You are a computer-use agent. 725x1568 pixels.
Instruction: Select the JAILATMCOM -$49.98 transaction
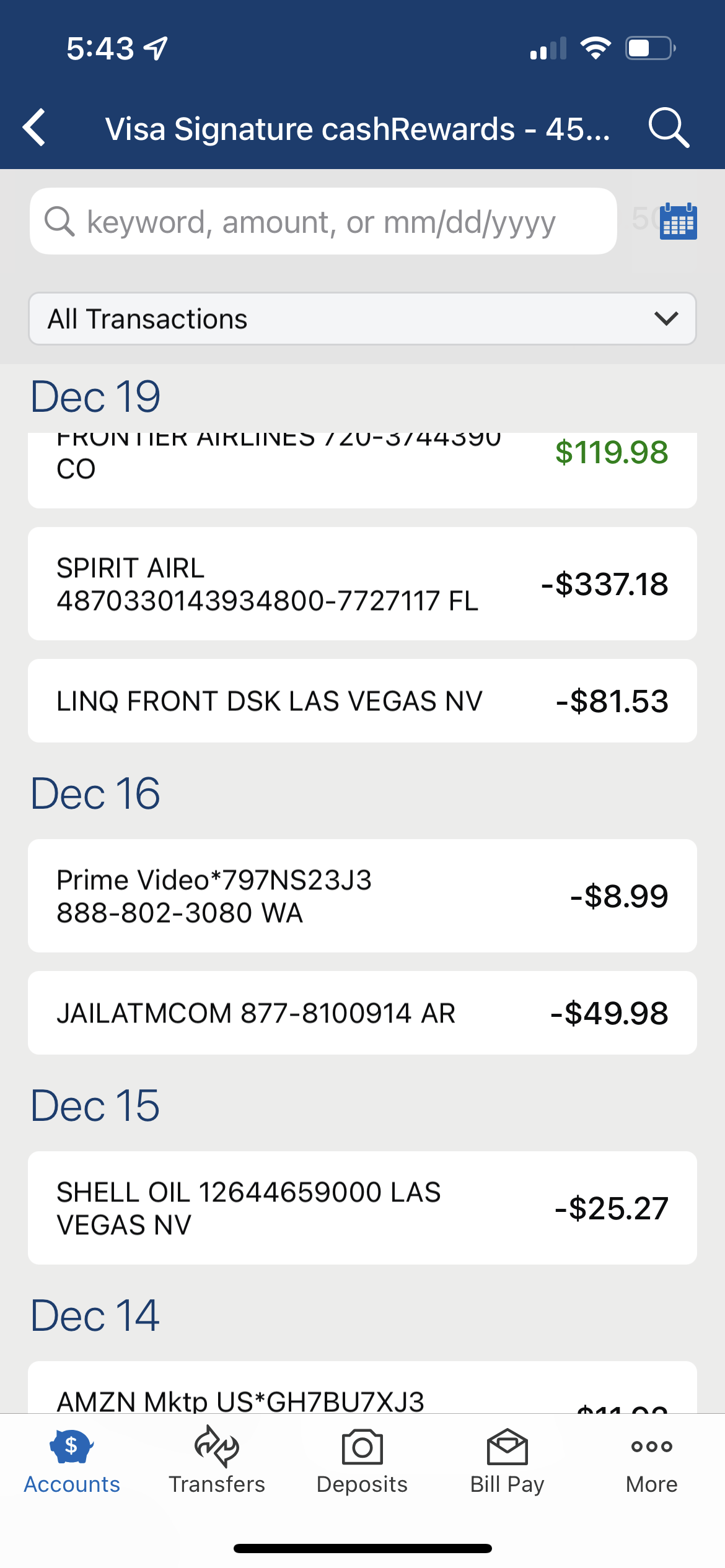pyautogui.click(x=362, y=1013)
